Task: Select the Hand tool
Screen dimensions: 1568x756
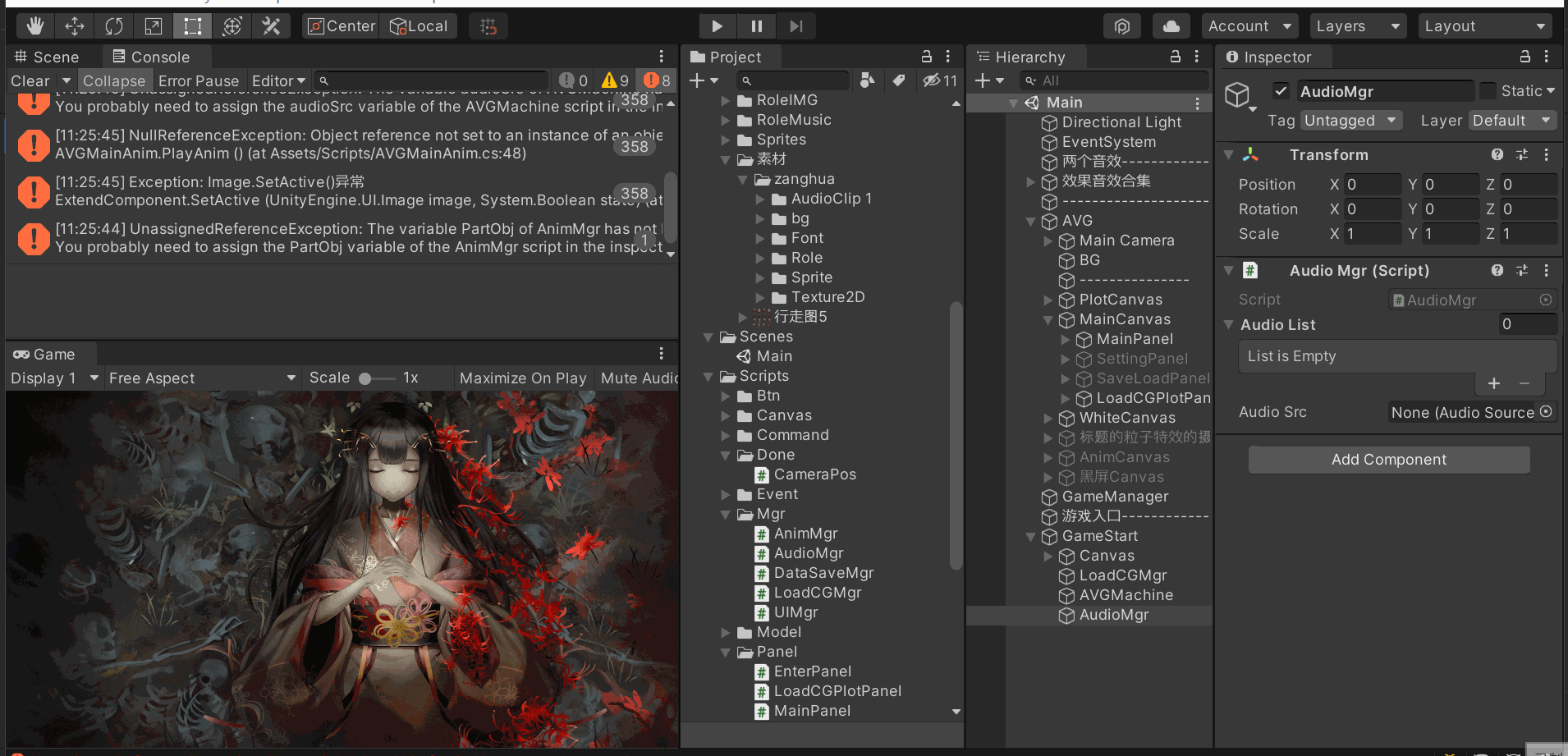Action: (34, 26)
